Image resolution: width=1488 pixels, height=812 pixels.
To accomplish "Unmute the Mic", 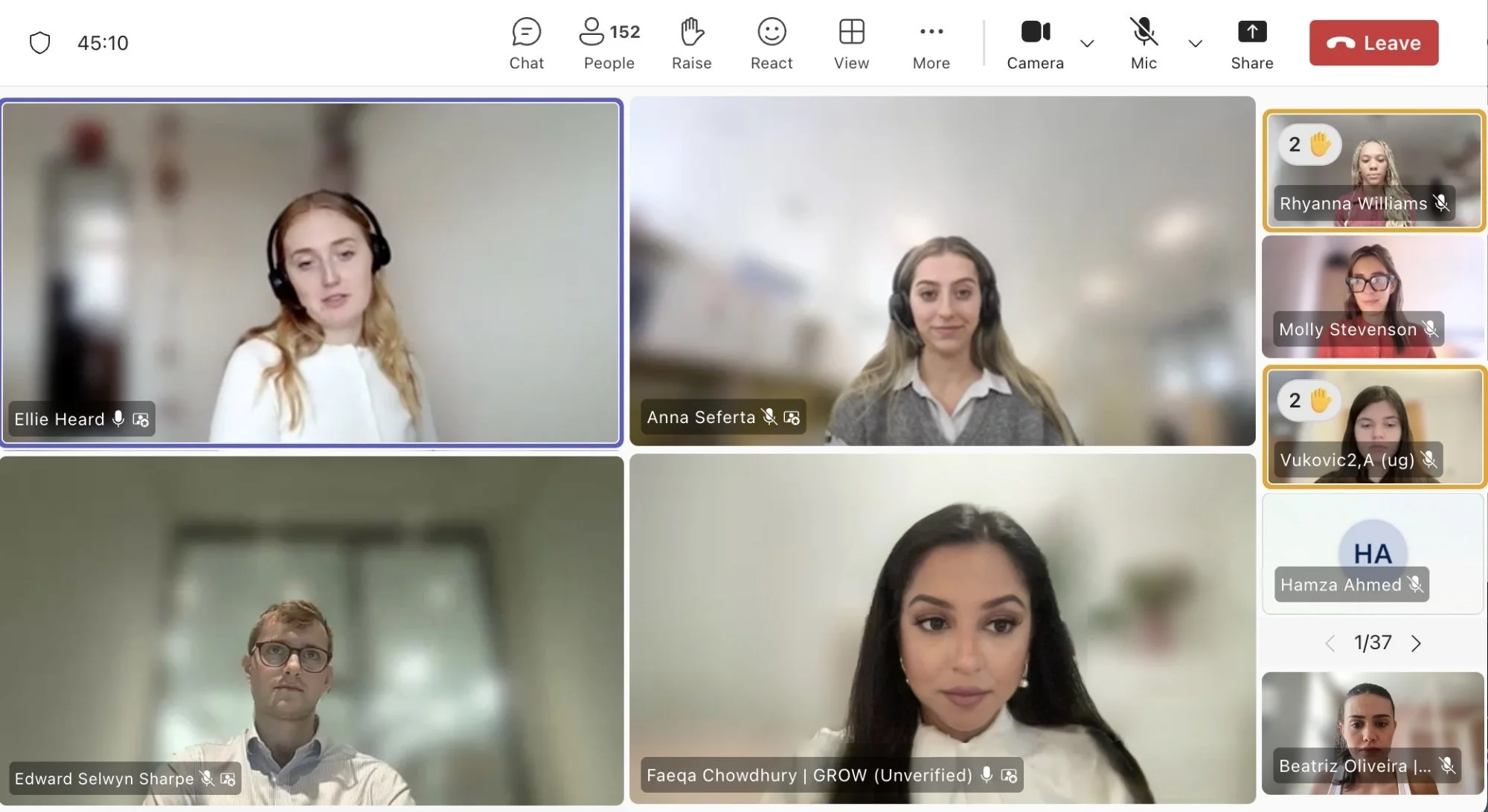I will point(1144,44).
